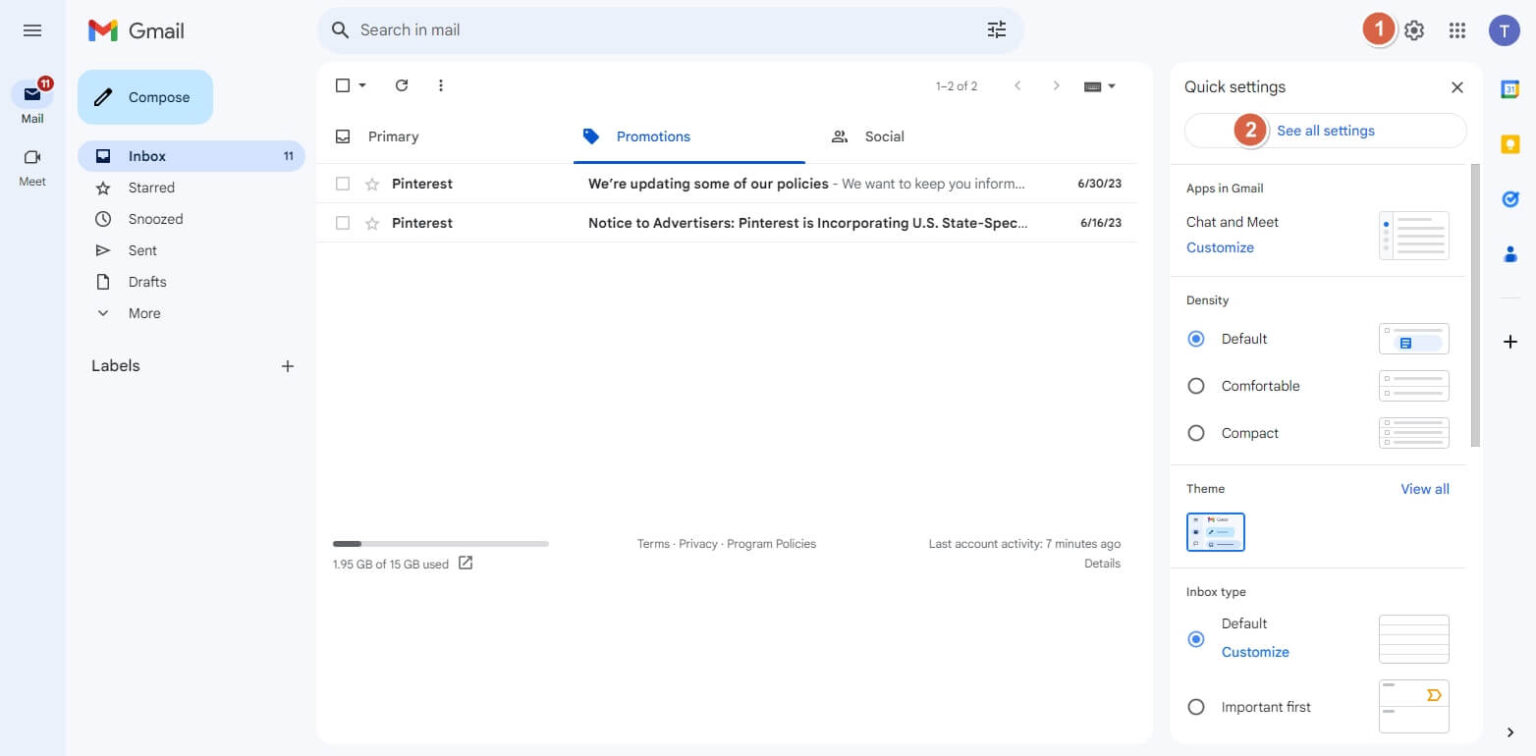1536x756 pixels.
Task: Switch to the Social tab
Action: pyautogui.click(x=885, y=136)
